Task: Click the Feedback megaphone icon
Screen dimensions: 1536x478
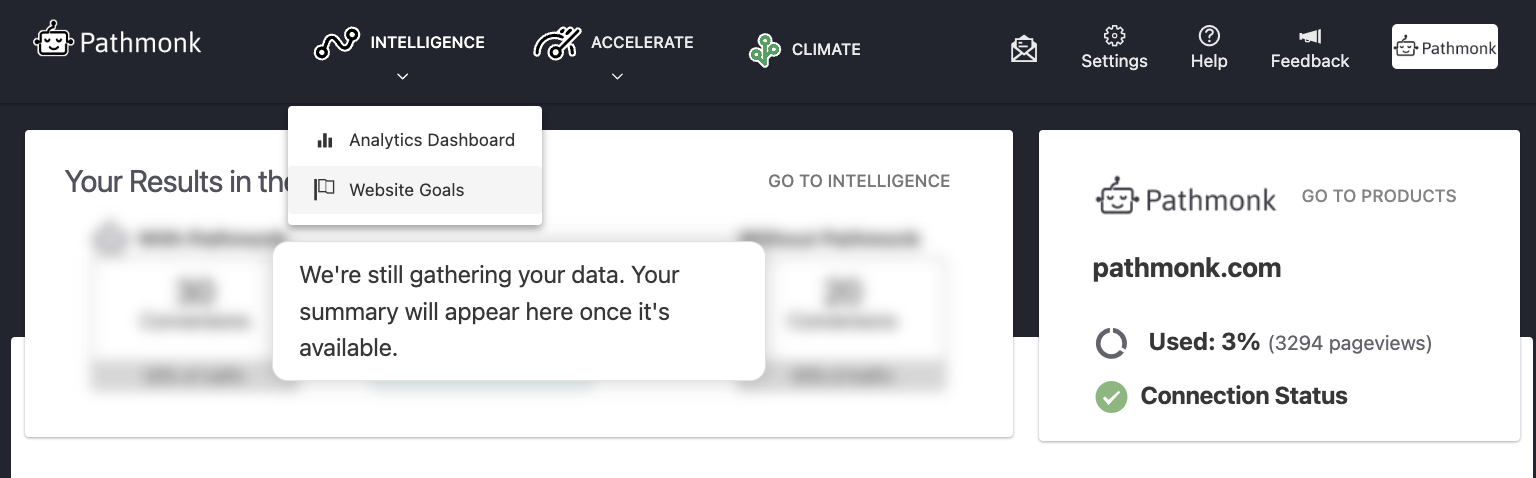Action: pyautogui.click(x=1310, y=37)
